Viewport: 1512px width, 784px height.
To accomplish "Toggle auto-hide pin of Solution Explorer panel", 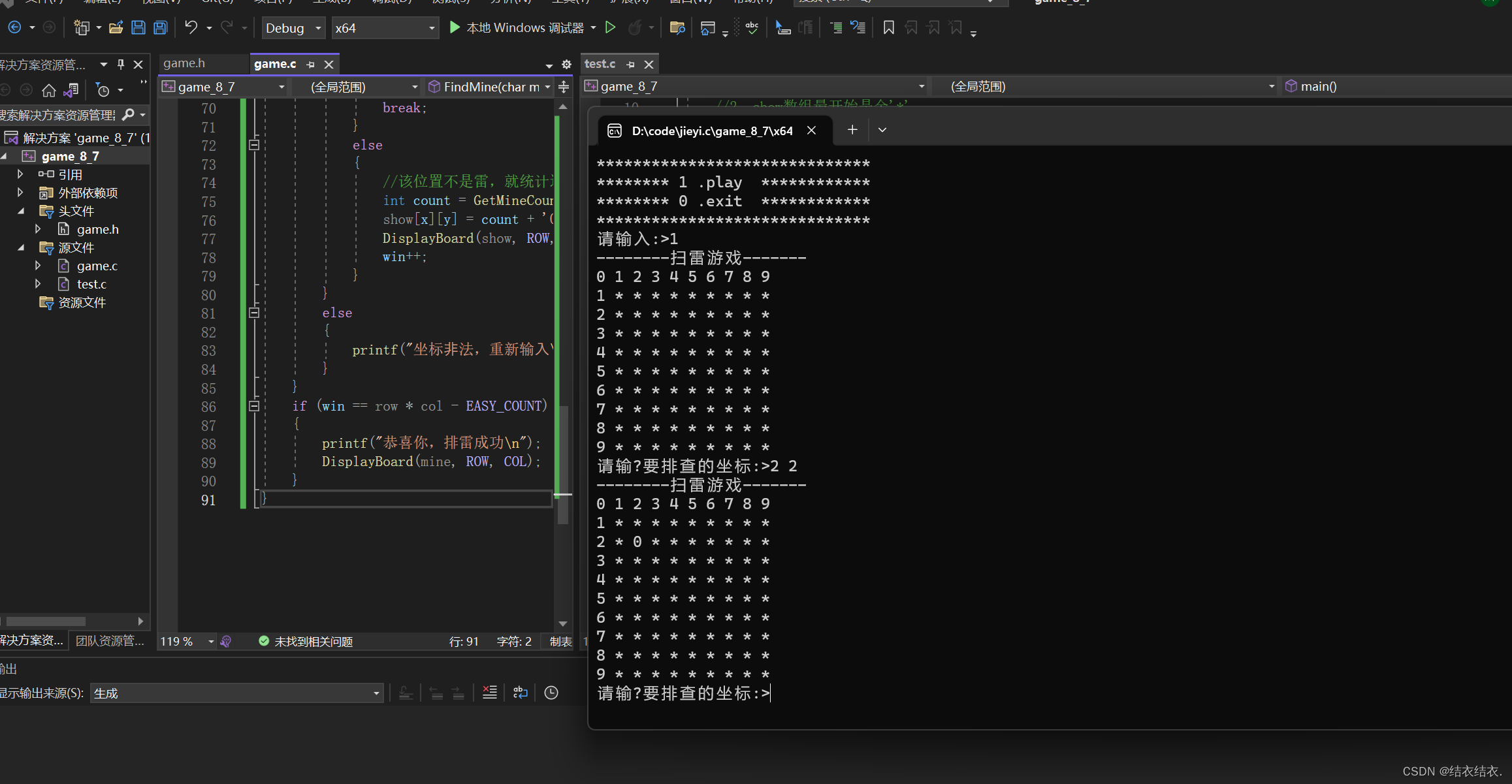I will point(121,64).
